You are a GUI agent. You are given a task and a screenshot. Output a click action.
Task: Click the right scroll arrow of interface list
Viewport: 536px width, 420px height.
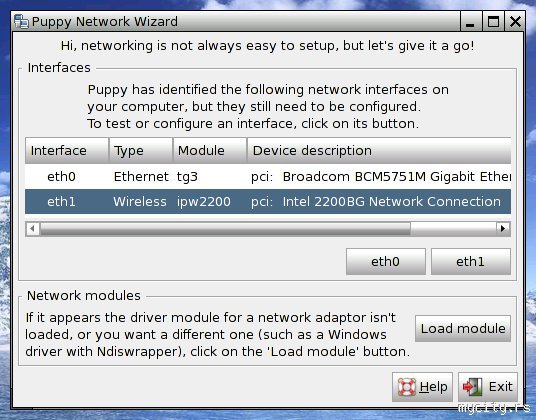(x=503, y=229)
